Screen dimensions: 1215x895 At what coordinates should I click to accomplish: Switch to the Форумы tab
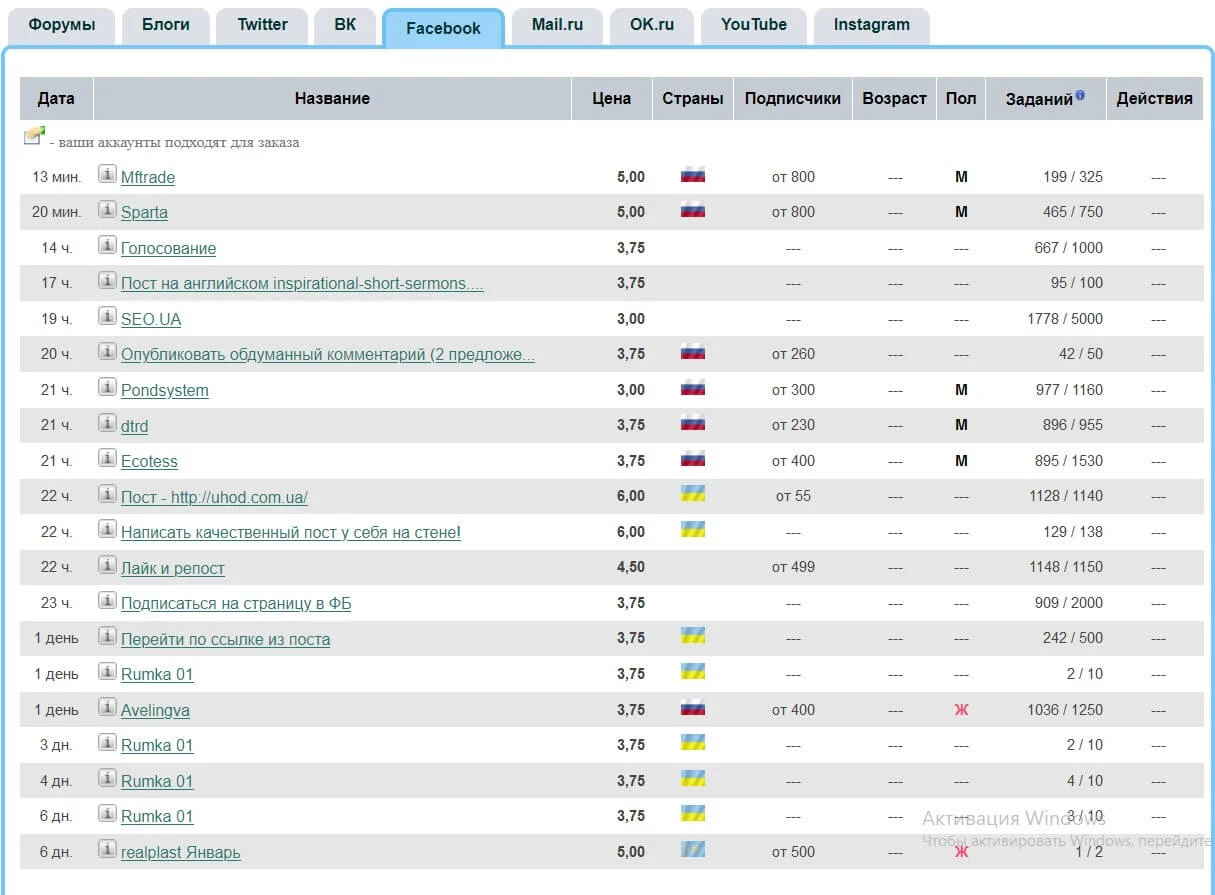coord(62,25)
